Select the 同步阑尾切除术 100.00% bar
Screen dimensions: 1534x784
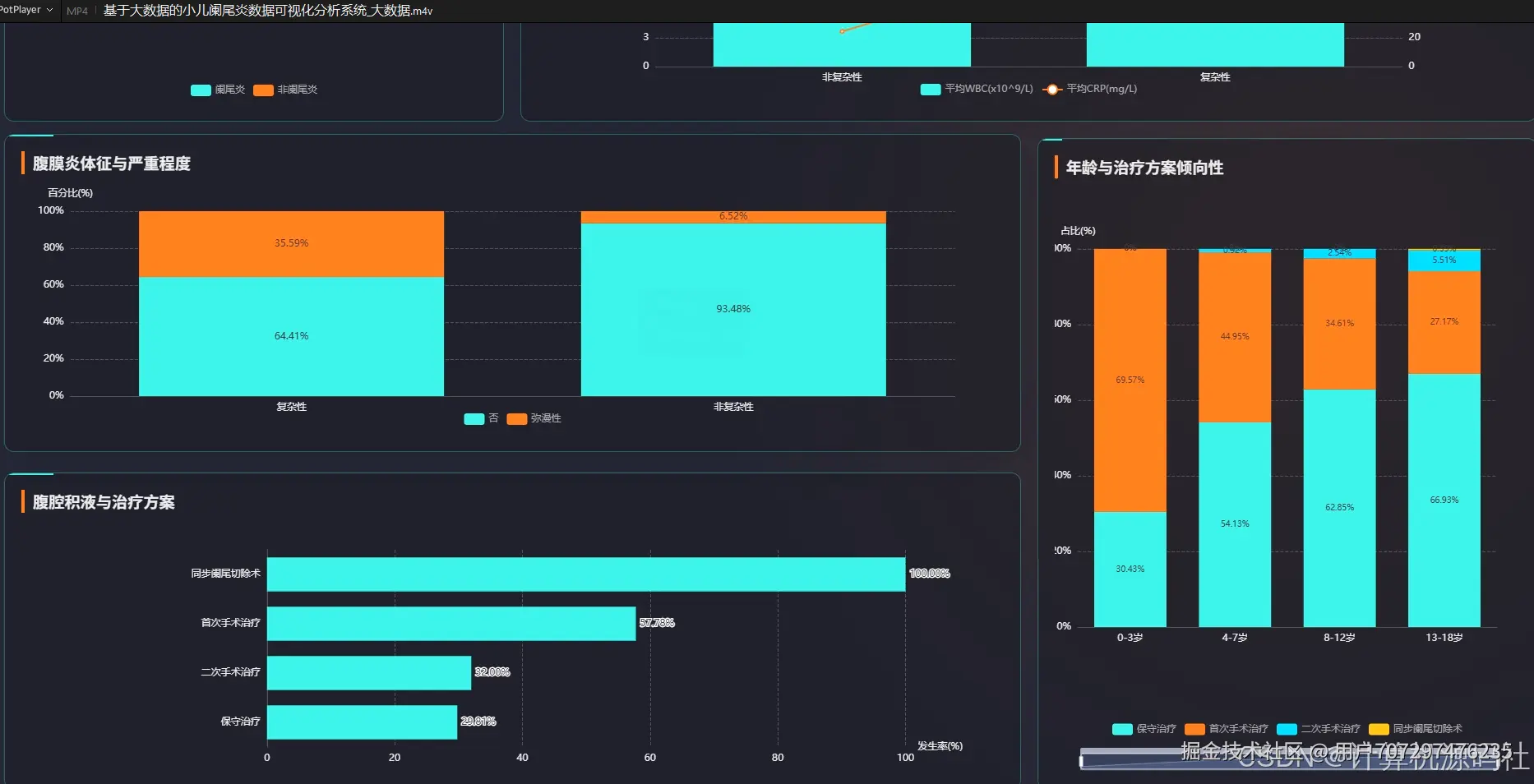coord(586,574)
